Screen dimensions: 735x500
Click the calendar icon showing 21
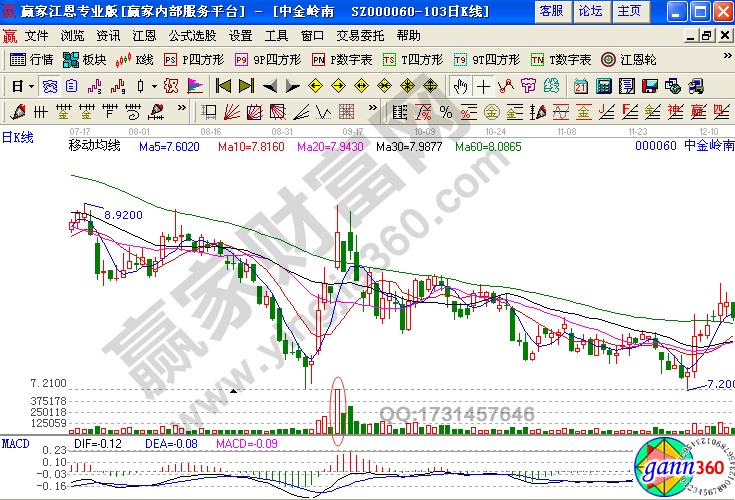click(582, 85)
